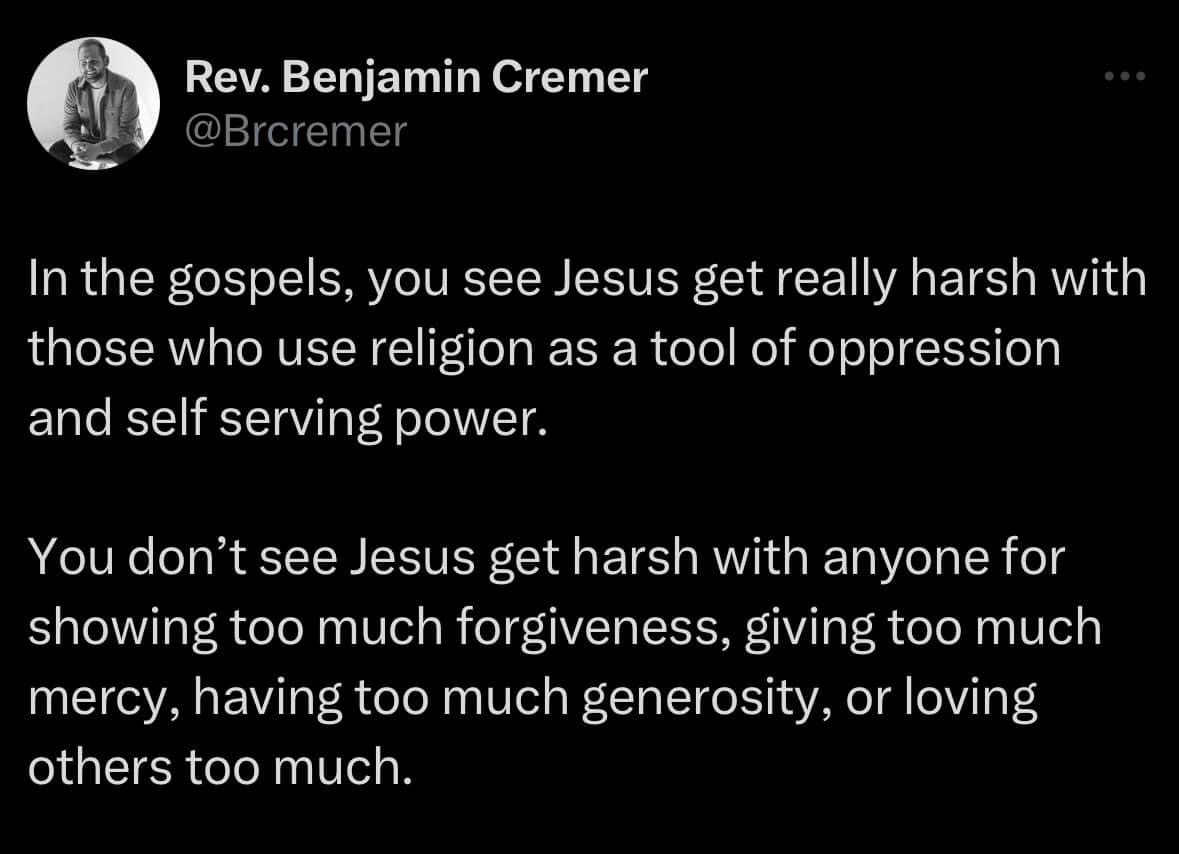
Task: Open the three-dot more options menu
Action: pyautogui.click(x=1124, y=77)
